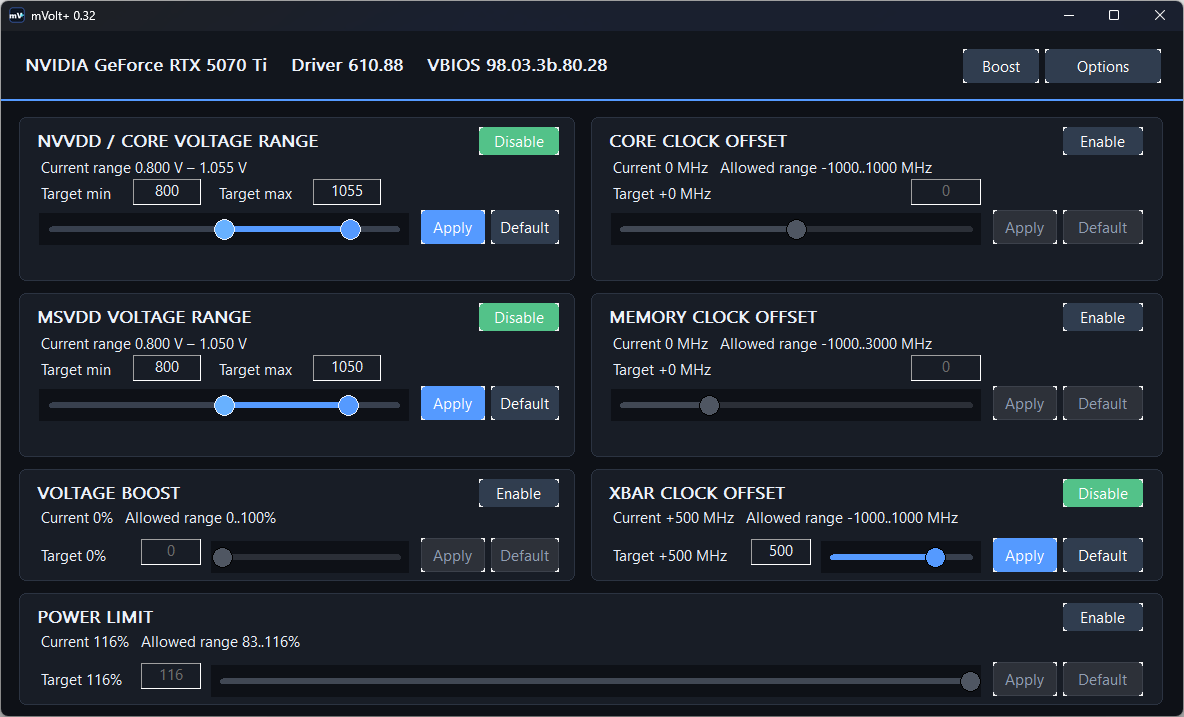The width and height of the screenshot is (1184, 717).
Task: Click the Power Limit field showing 116
Action: 171,675
